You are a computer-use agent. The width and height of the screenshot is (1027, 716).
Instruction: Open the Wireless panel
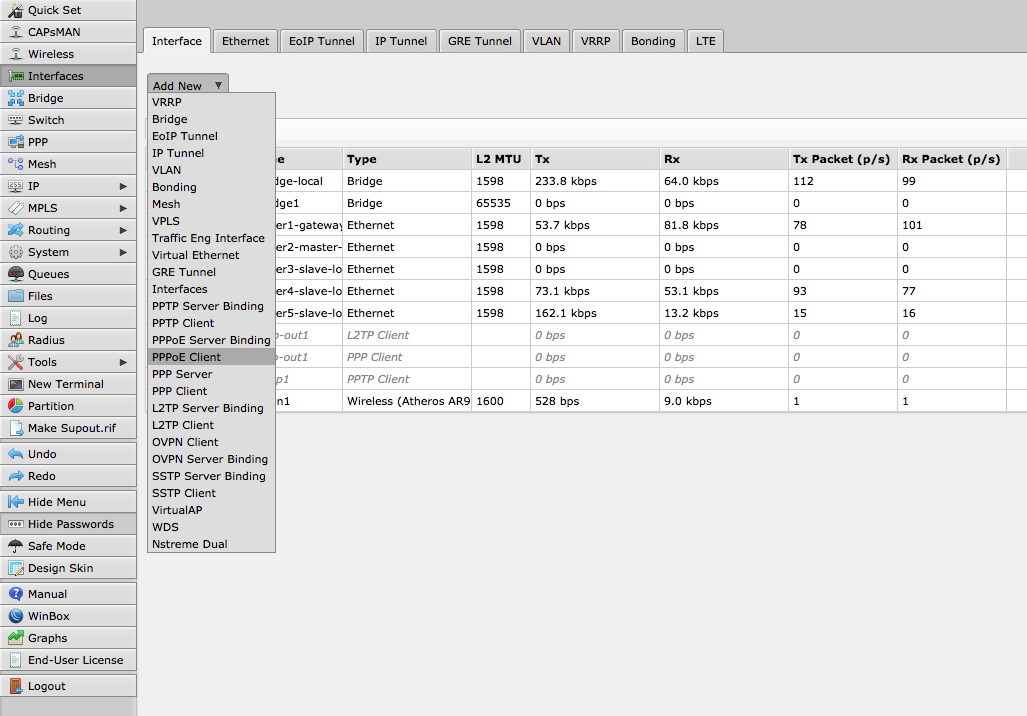[50, 54]
